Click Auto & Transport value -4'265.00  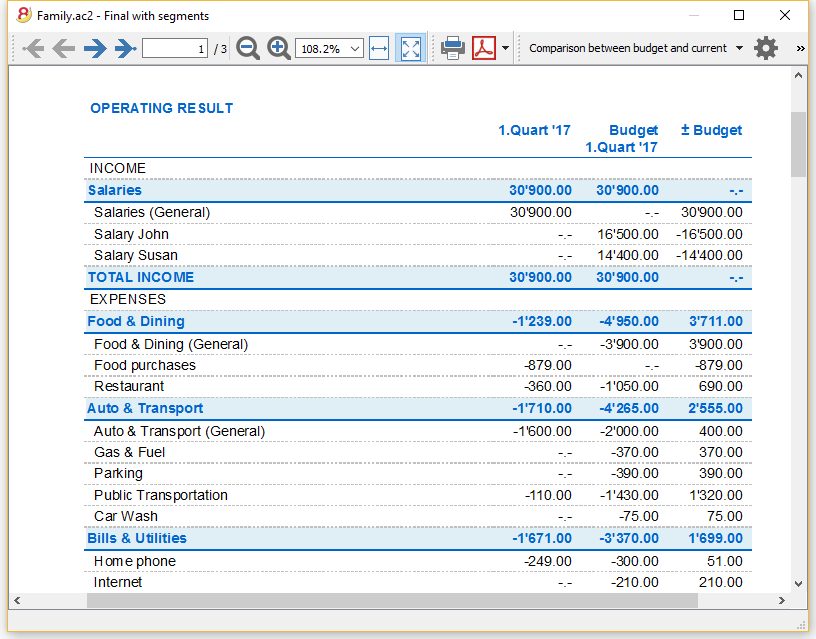pos(629,408)
